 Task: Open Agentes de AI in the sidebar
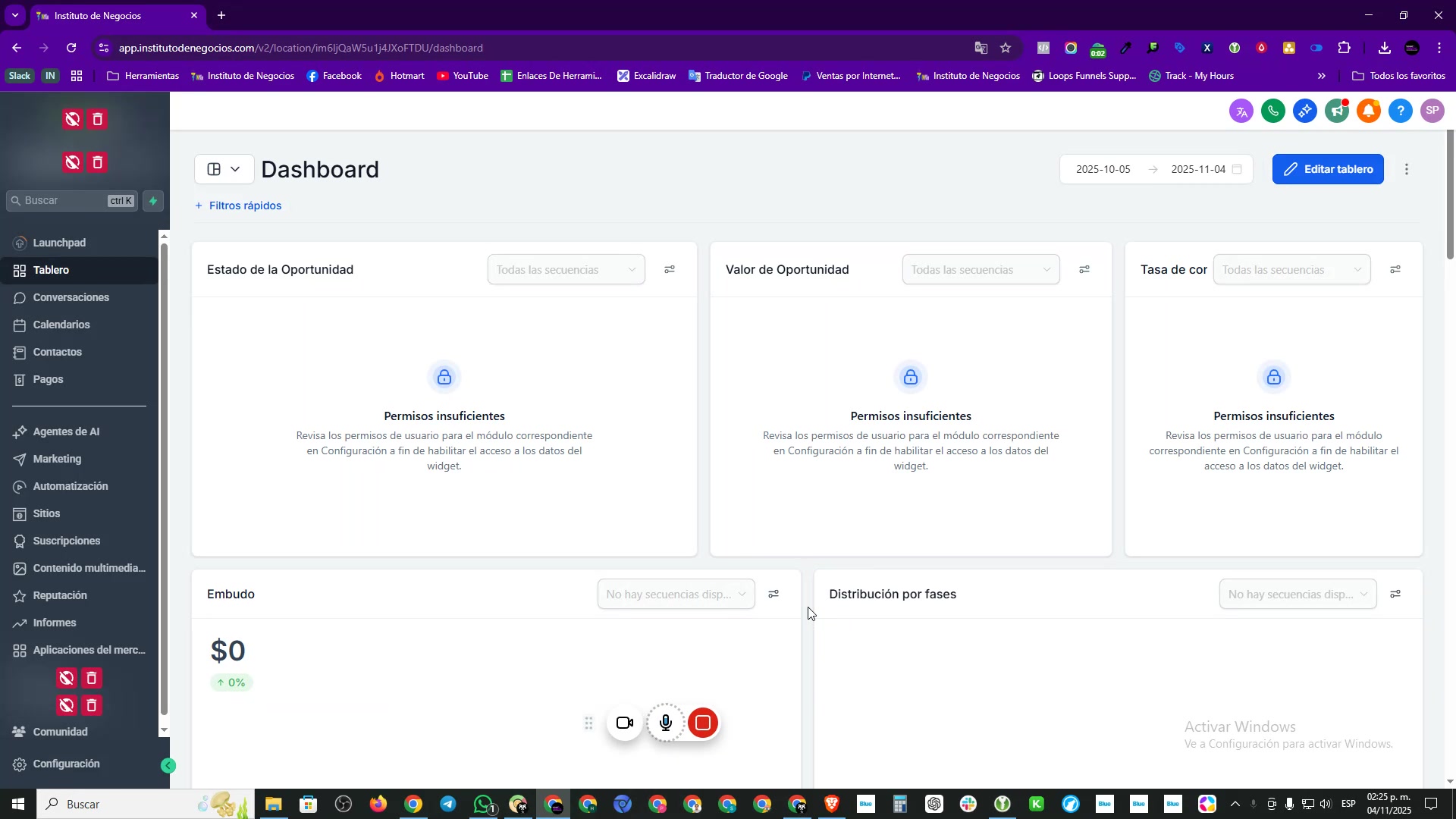[66, 431]
